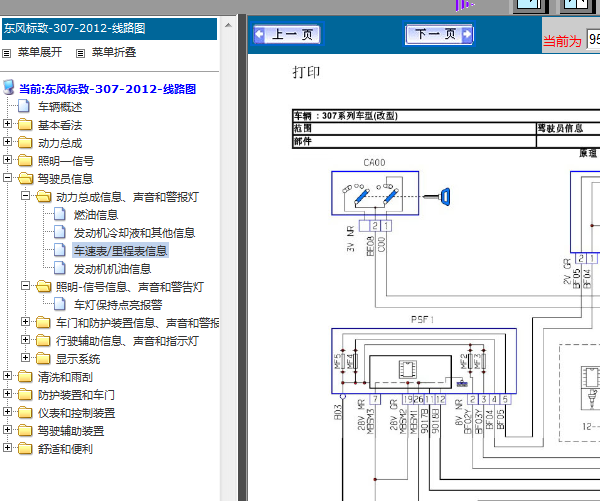
Task: Select the 车速表/里程表信息 item
Action: [x=121, y=251]
